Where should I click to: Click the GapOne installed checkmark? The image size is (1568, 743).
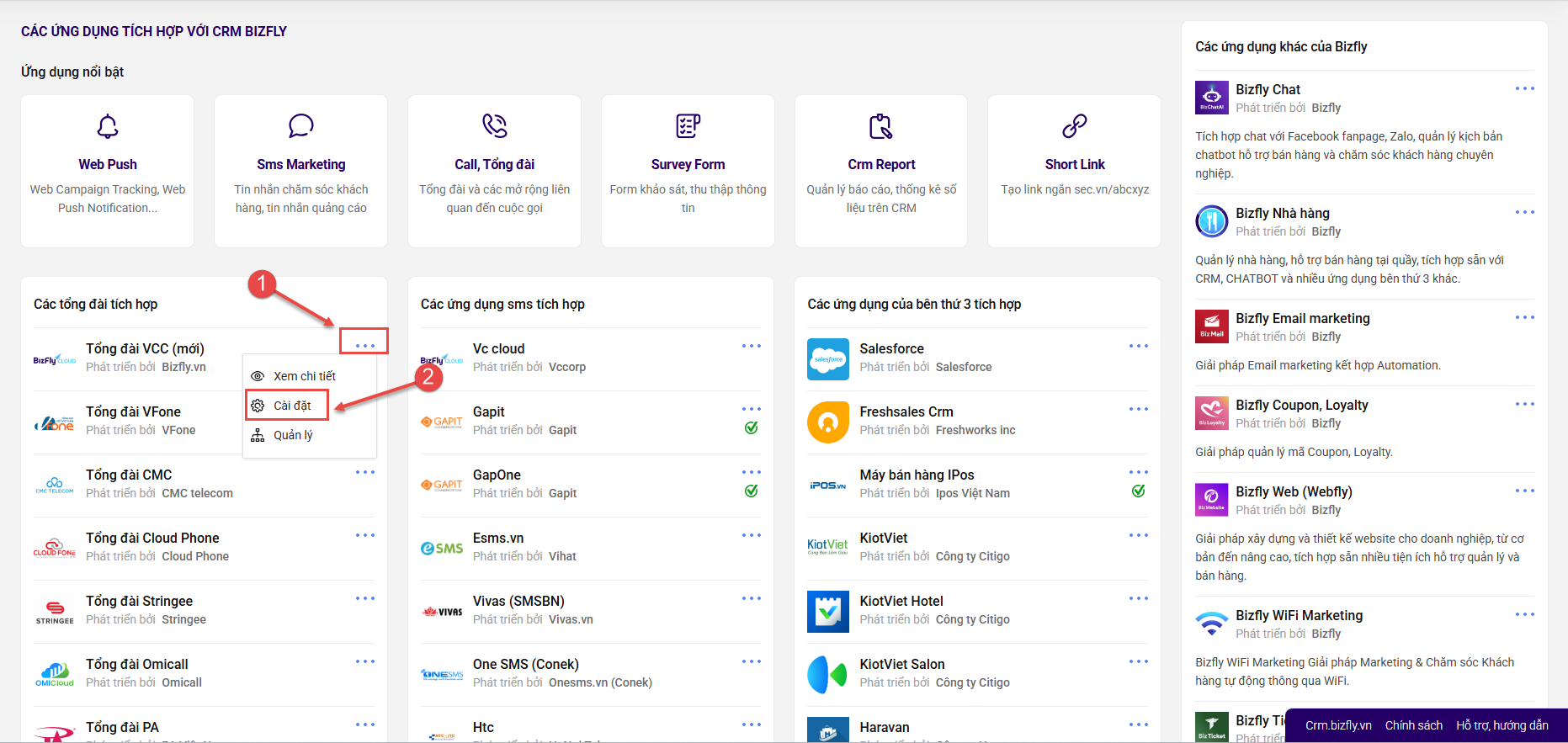tap(752, 491)
